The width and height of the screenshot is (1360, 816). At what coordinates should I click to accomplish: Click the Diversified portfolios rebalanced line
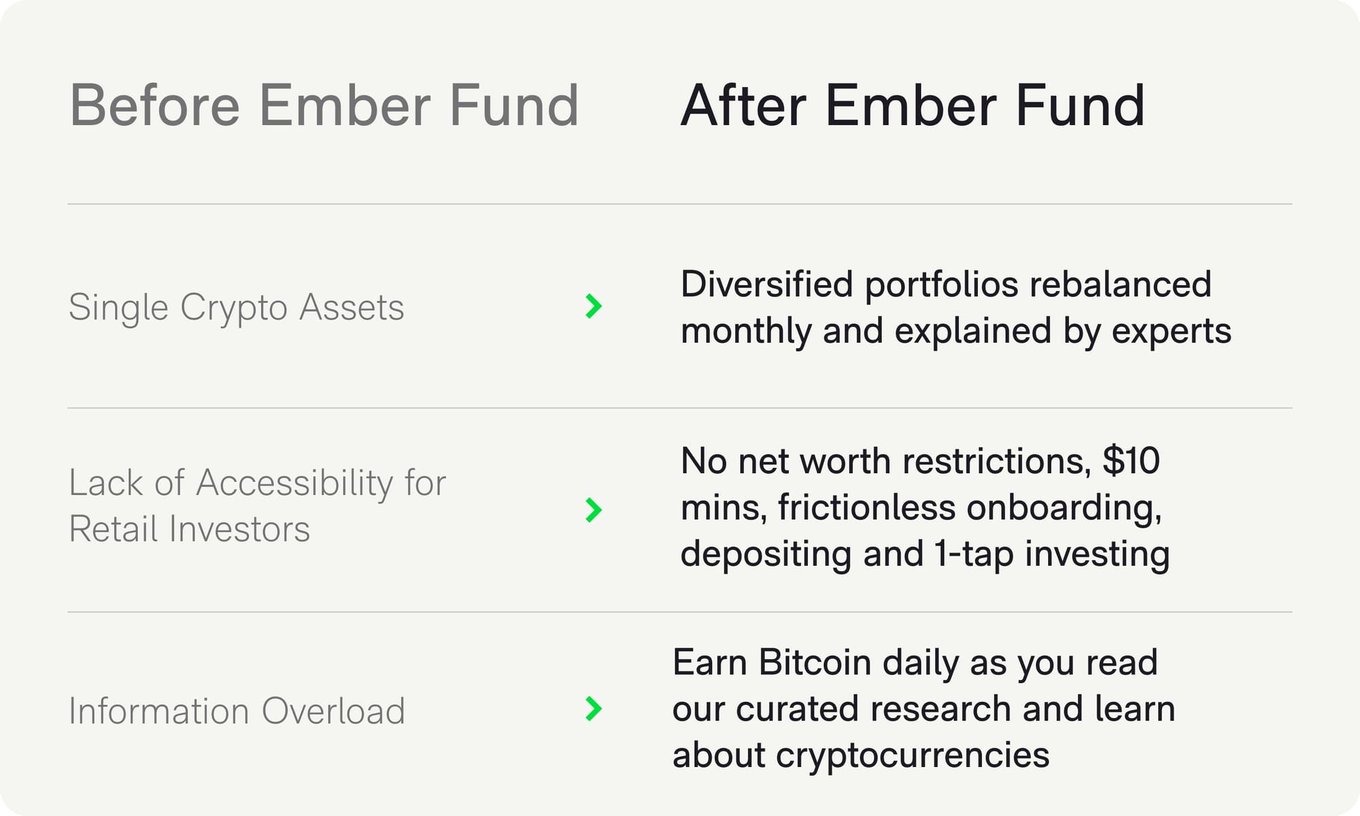tap(946, 284)
